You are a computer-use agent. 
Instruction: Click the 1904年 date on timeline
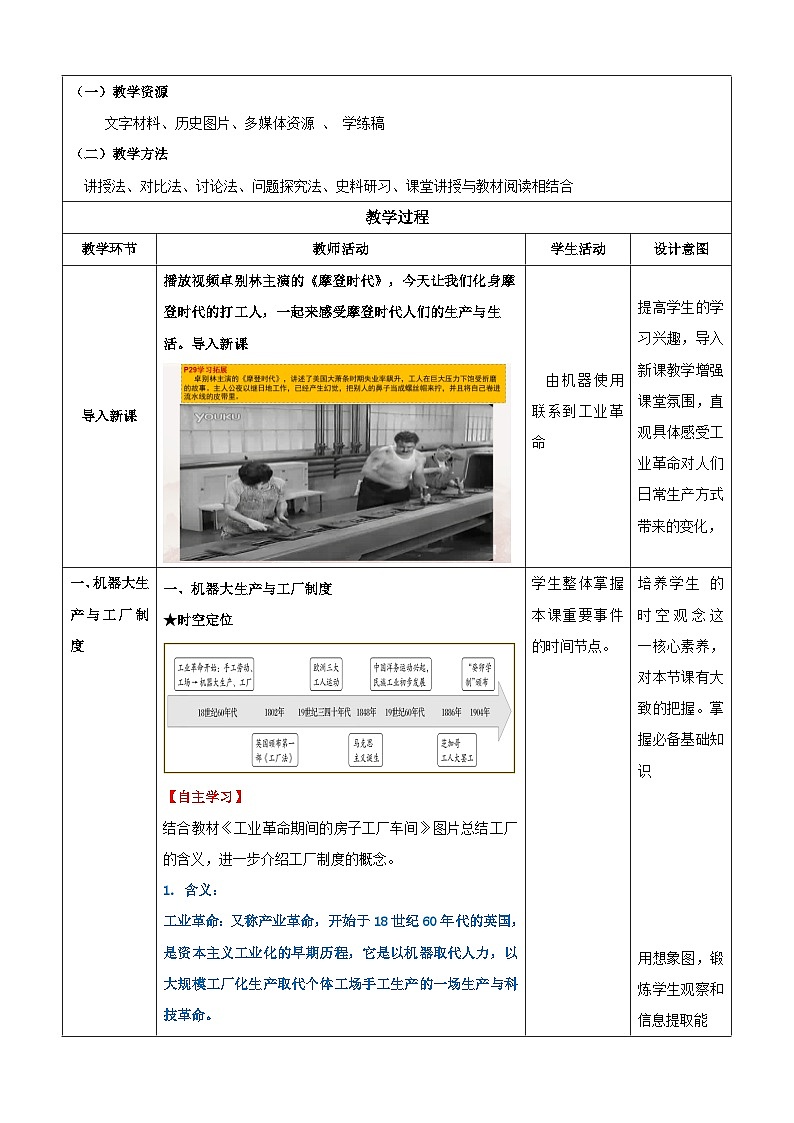tap(480, 713)
